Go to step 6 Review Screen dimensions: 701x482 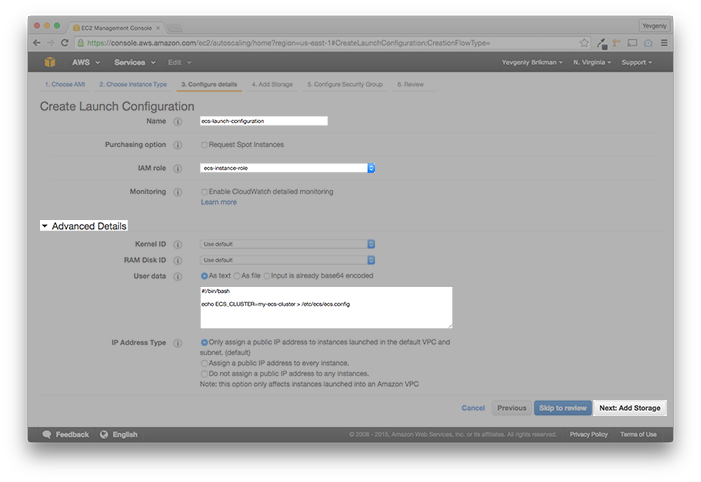(410, 85)
